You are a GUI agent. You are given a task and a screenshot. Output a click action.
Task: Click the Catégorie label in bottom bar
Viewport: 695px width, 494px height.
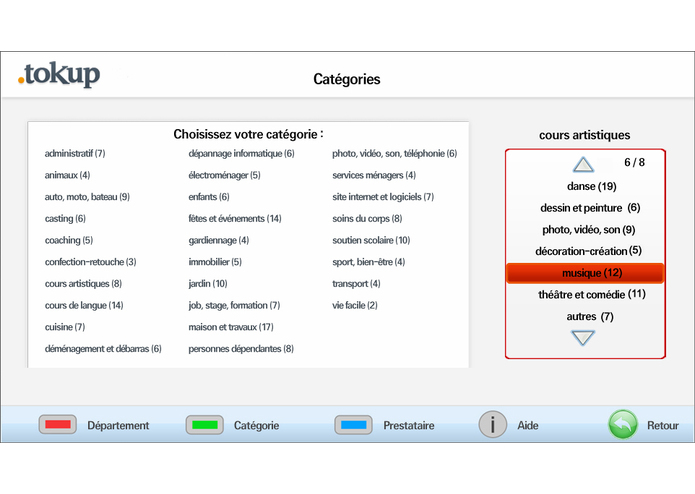[x=256, y=425]
